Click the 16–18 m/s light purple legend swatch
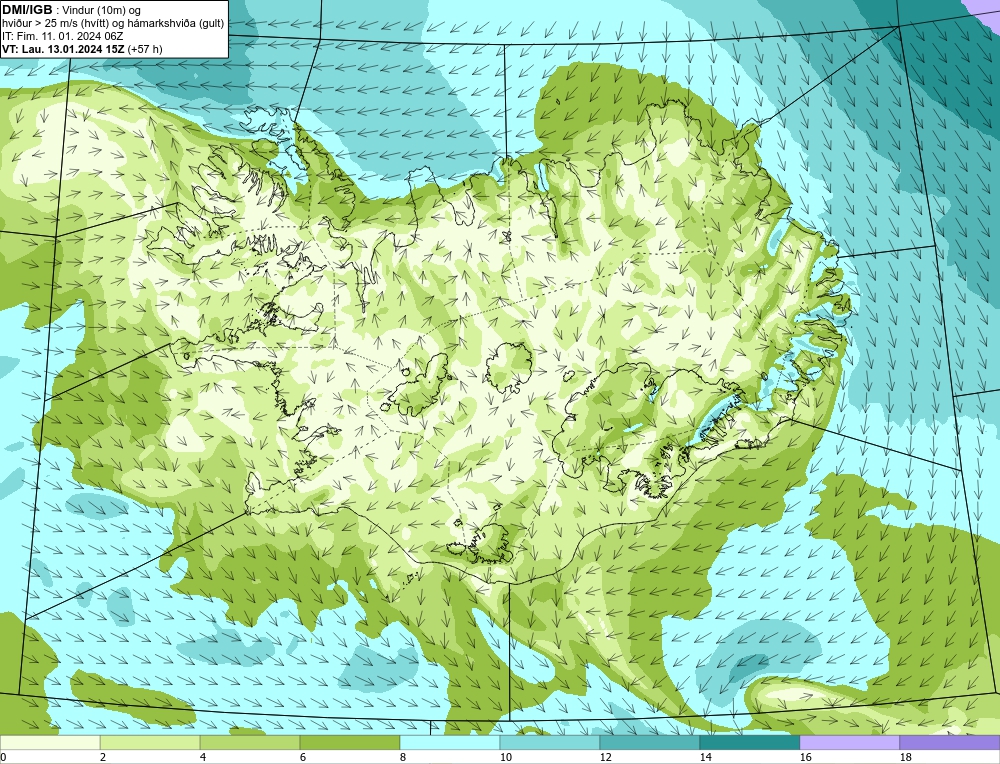Viewport: 1000px width, 764px height. point(849,742)
